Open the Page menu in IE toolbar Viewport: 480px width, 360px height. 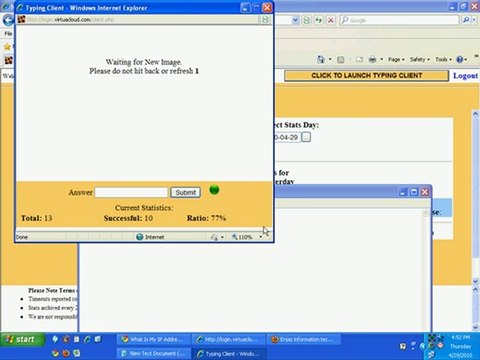[x=396, y=59]
